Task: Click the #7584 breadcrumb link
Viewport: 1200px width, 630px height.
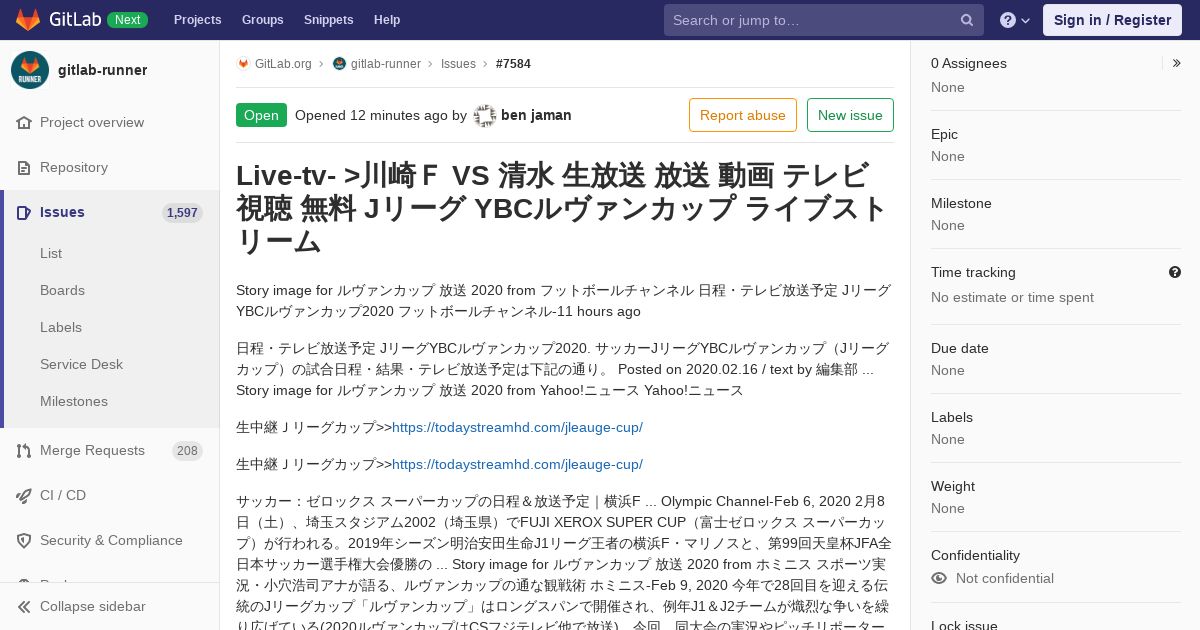Action: 513,63
